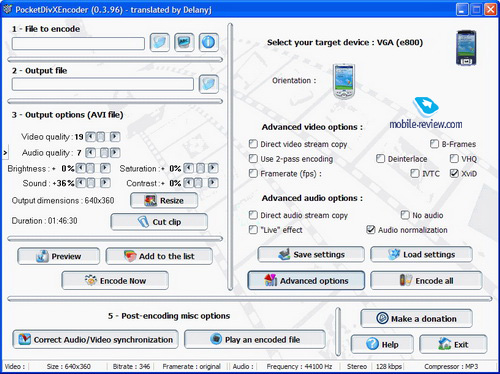Click the Brightness slider thumb
Viewport: 500px width, 374px height.
pyautogui.click(x=90, y=168)
